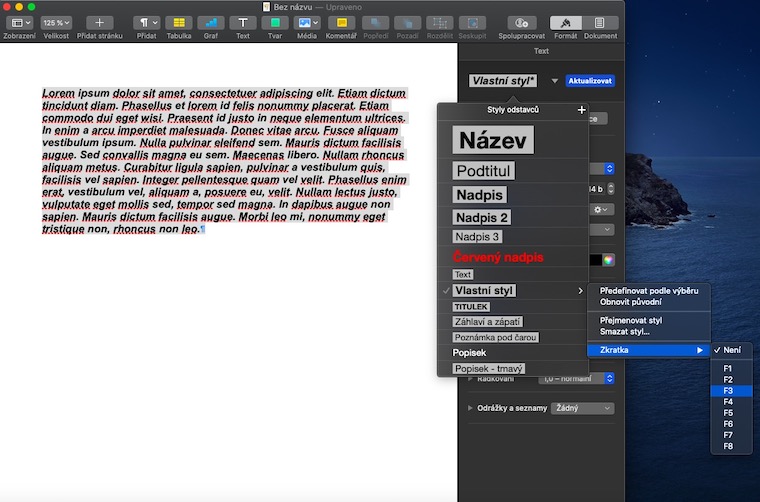Open the Zobrazení view toolbar button
The width and height of the screenshot is (760, 502).
[21, 23]
